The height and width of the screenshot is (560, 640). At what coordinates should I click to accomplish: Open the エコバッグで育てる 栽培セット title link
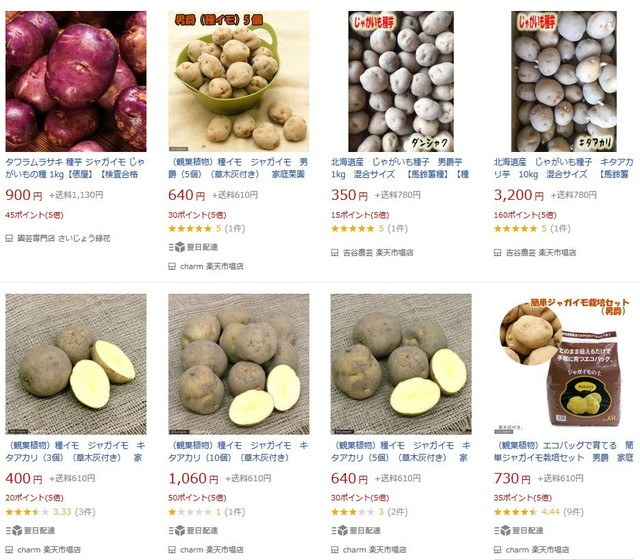point(563,451)
